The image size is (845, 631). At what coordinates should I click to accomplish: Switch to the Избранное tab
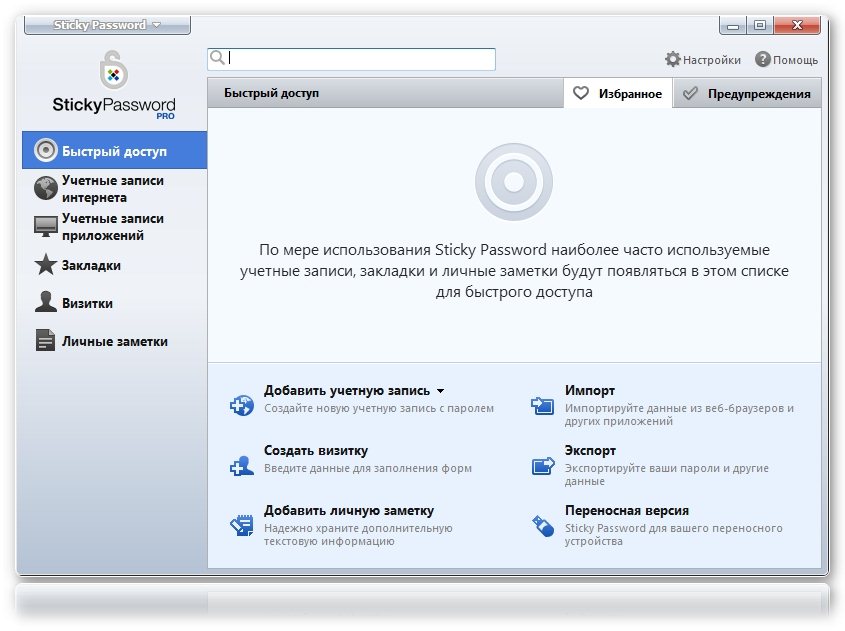click(x=618, y=94)
